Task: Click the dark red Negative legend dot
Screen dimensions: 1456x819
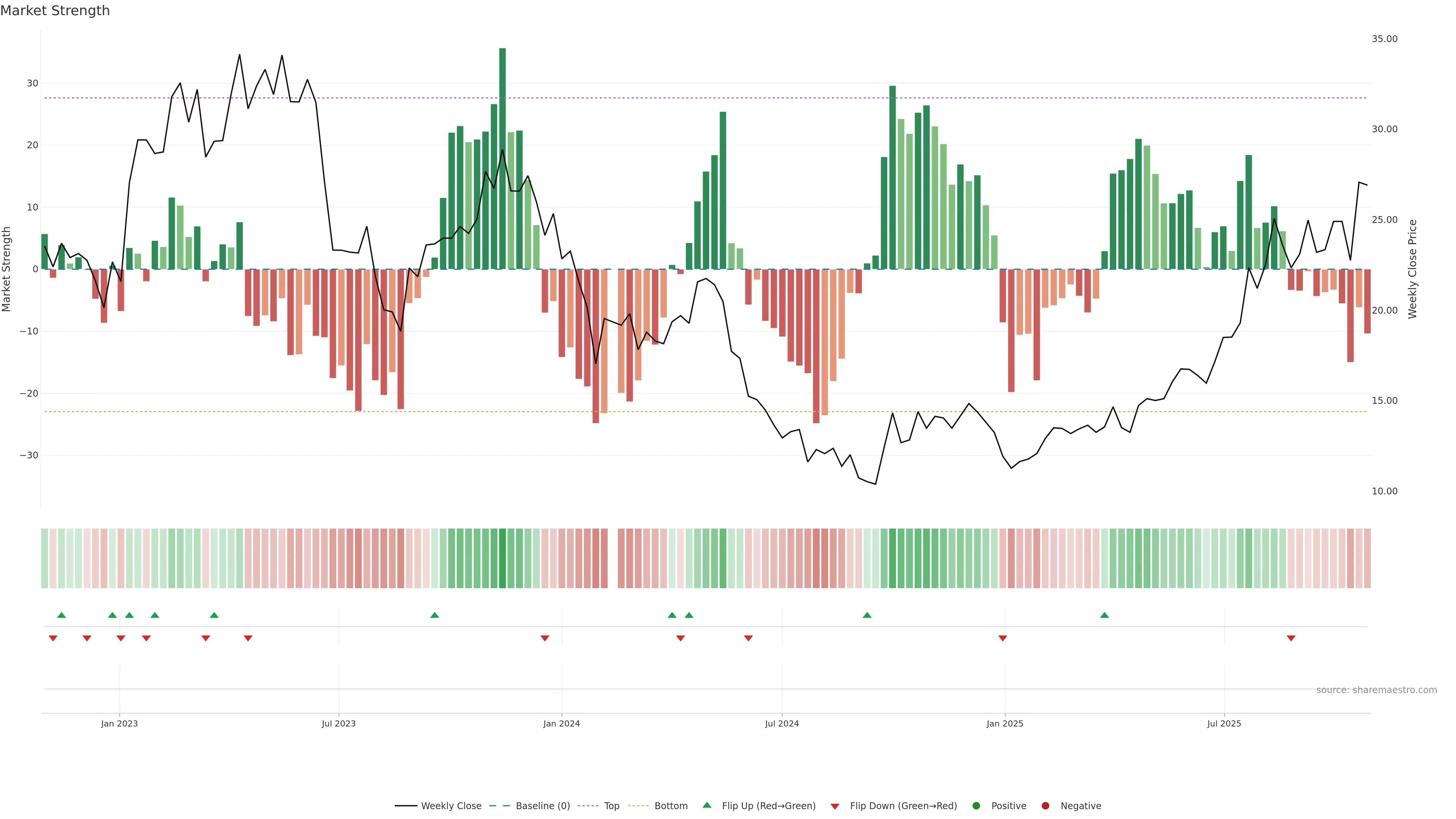Action: (1045, 806)
